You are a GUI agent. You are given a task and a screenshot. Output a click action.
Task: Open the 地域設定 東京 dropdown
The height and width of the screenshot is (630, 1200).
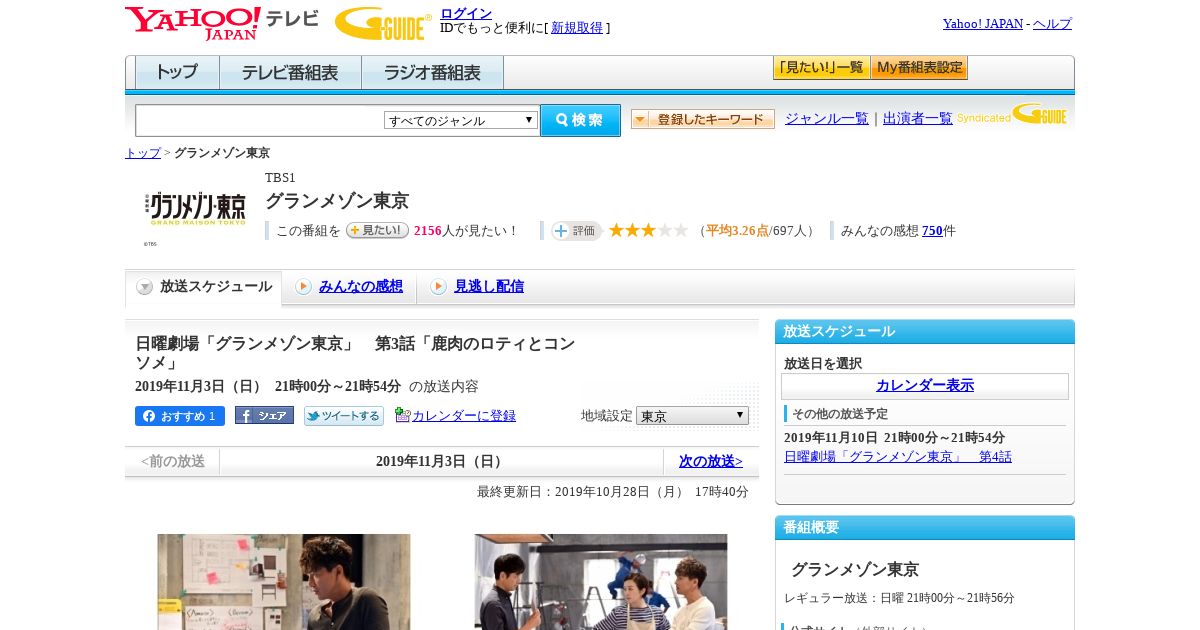coord(692,415)
